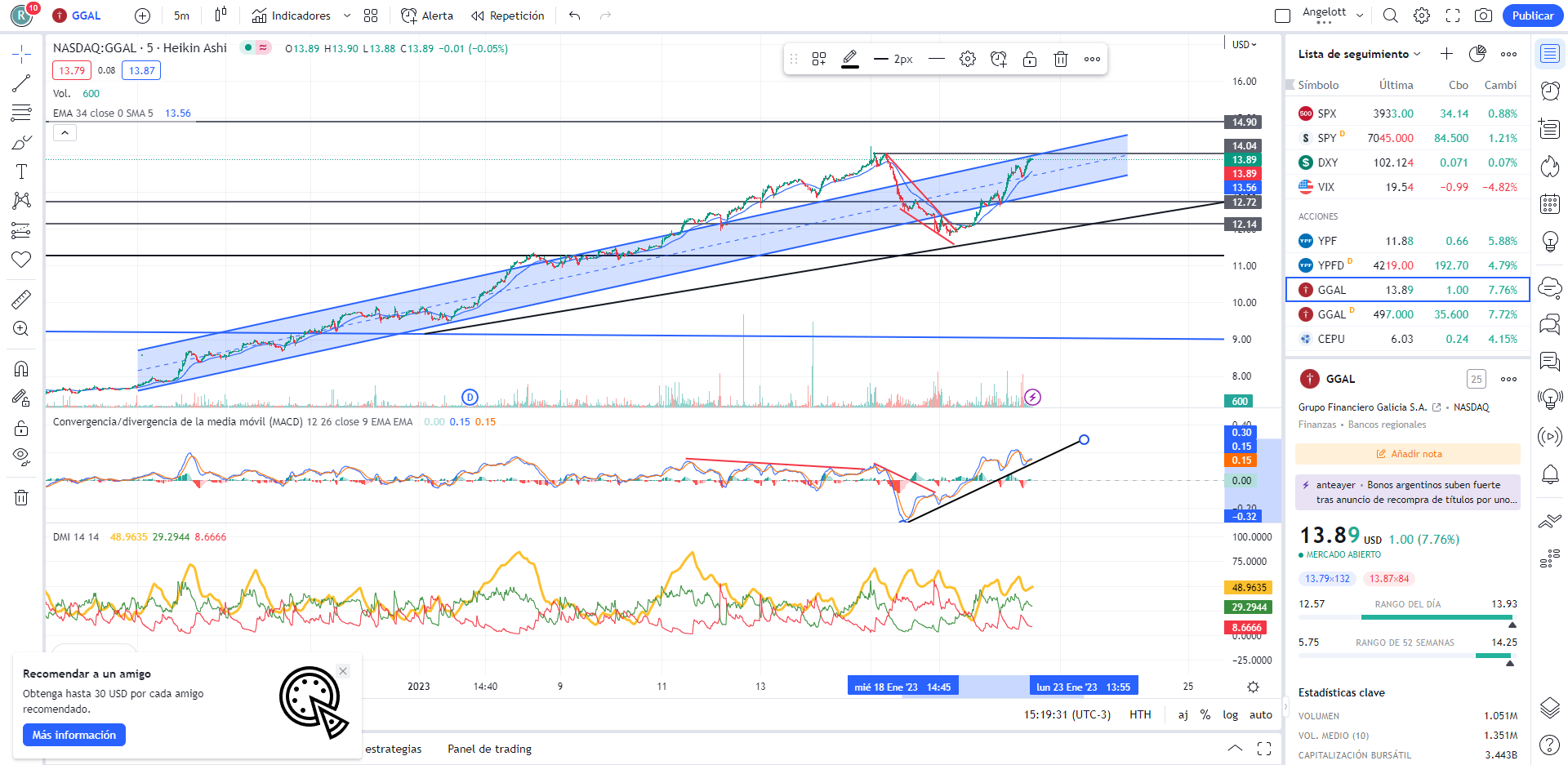
Task: Click Más información button
Action: point(74,735)
